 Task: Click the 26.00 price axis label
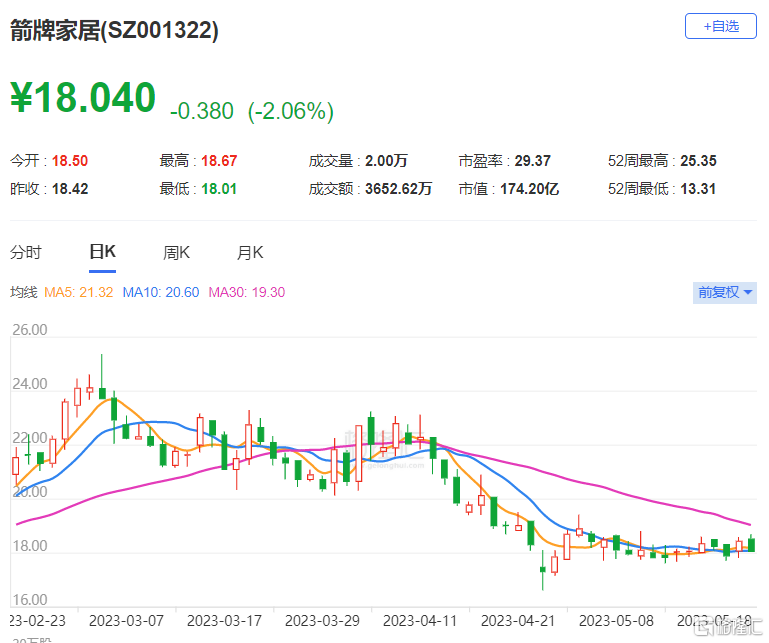tap(30, 330)
